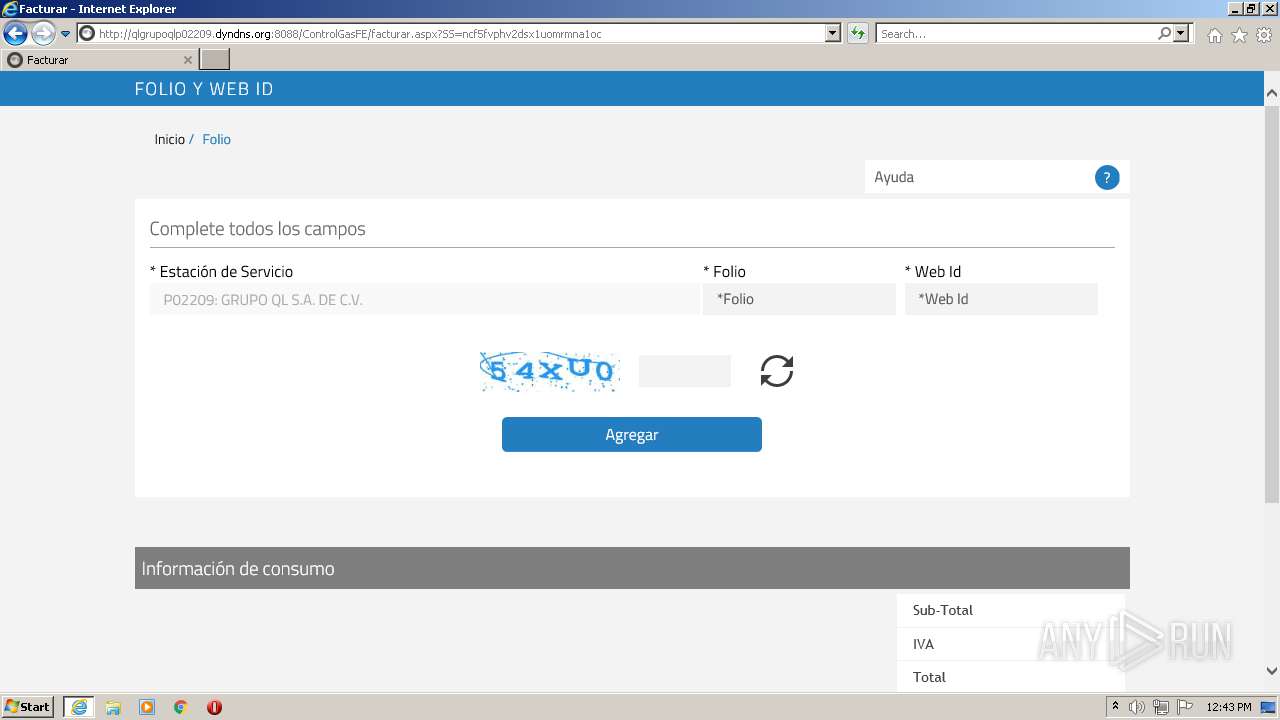Open the Favorites star icon
Image resolution: width=1280 pixels, height=720 pixels.
1239,35
